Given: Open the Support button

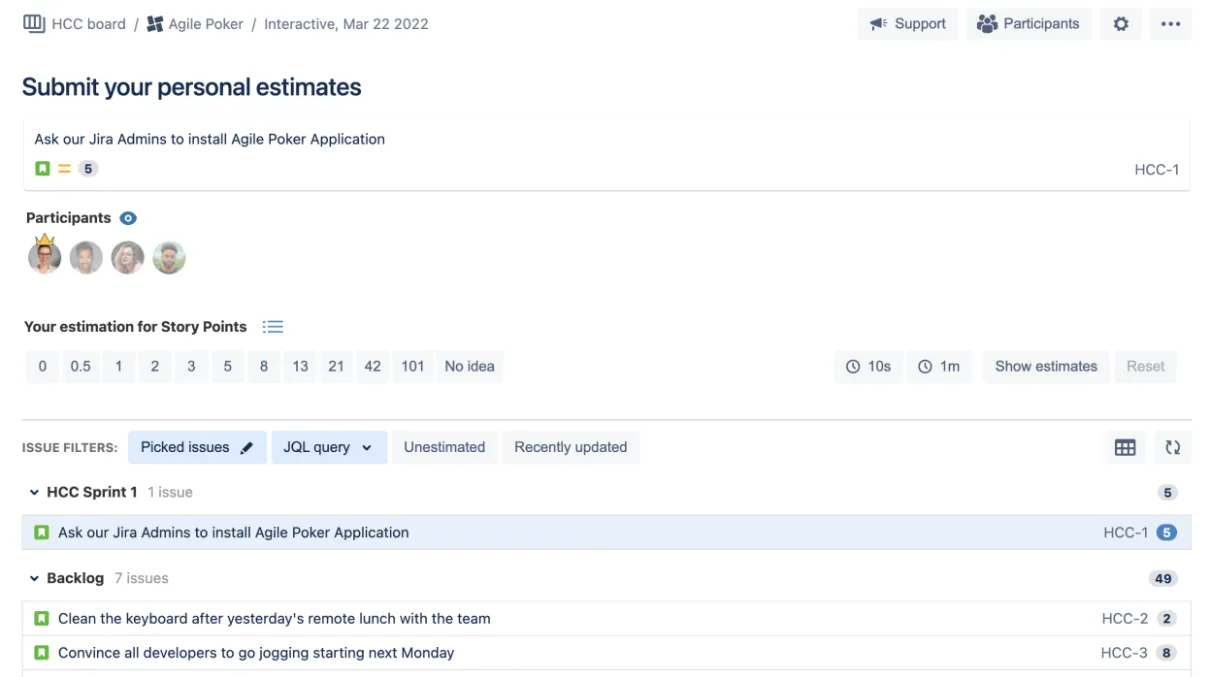Looking at the screenshot, I should [908, 24].
